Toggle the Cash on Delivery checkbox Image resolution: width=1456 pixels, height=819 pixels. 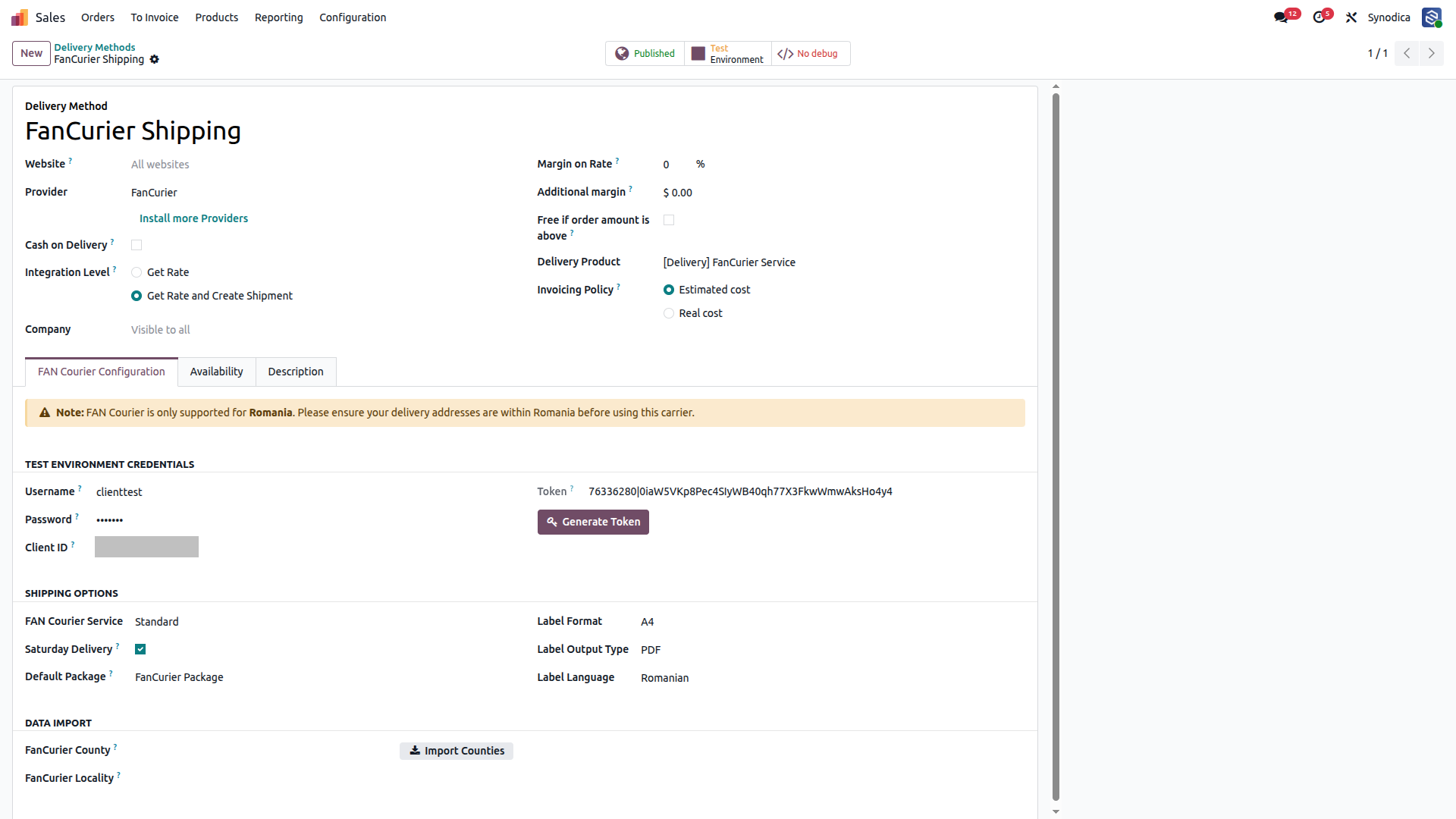pos(136,245)
